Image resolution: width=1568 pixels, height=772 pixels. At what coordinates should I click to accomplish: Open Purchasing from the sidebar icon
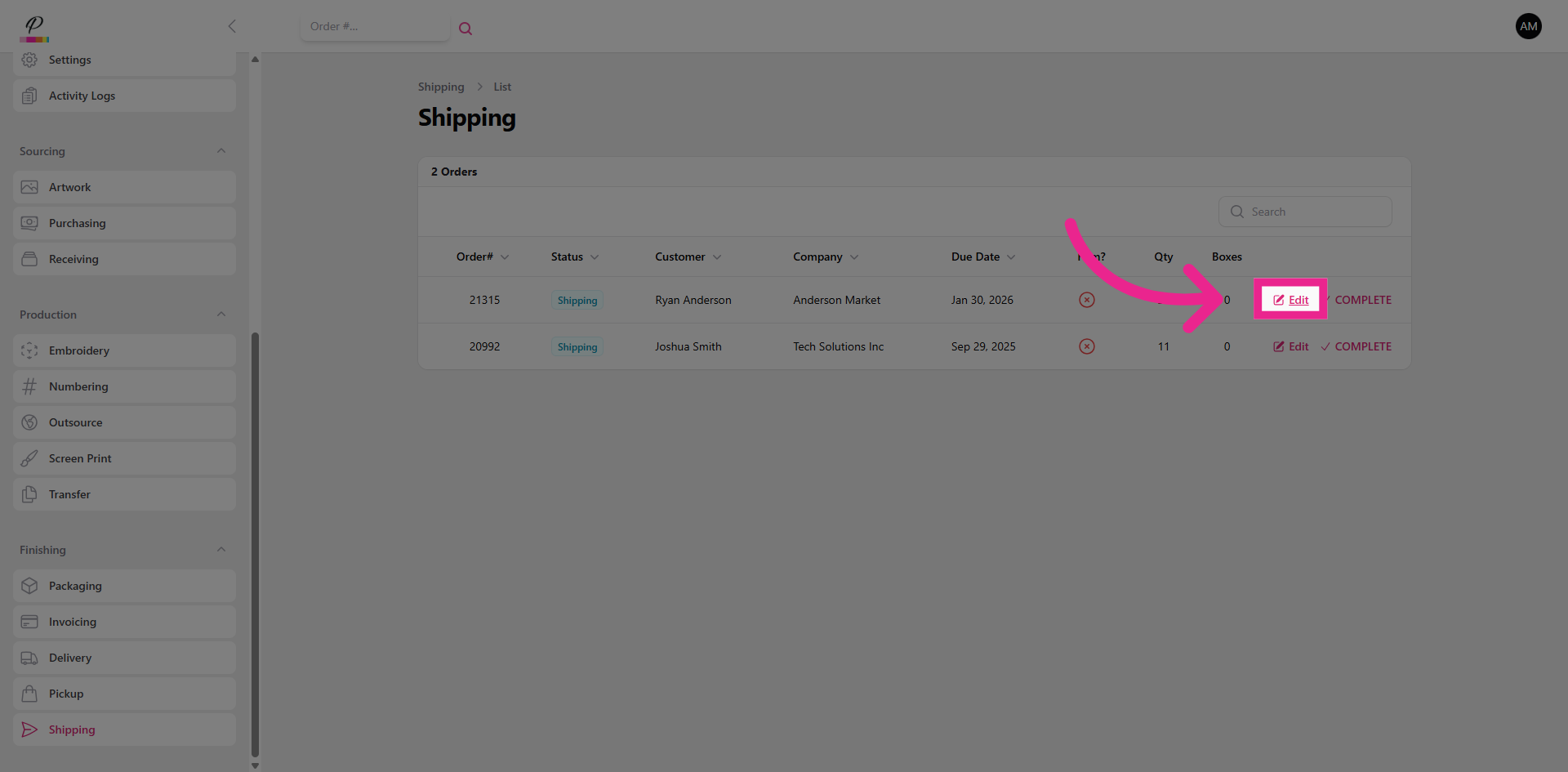click(x=29, y=222)
